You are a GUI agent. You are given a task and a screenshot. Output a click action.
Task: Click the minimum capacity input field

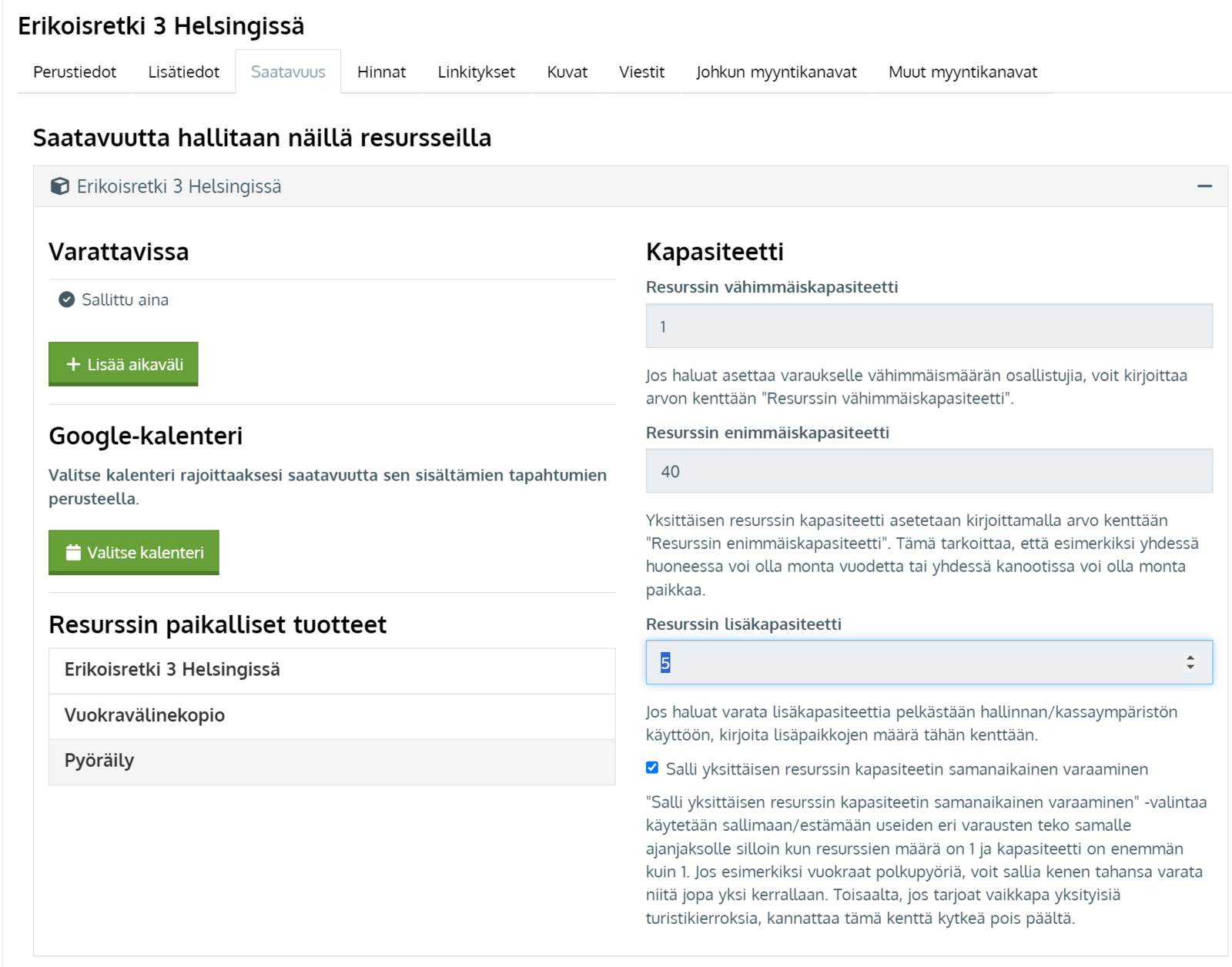929,326
